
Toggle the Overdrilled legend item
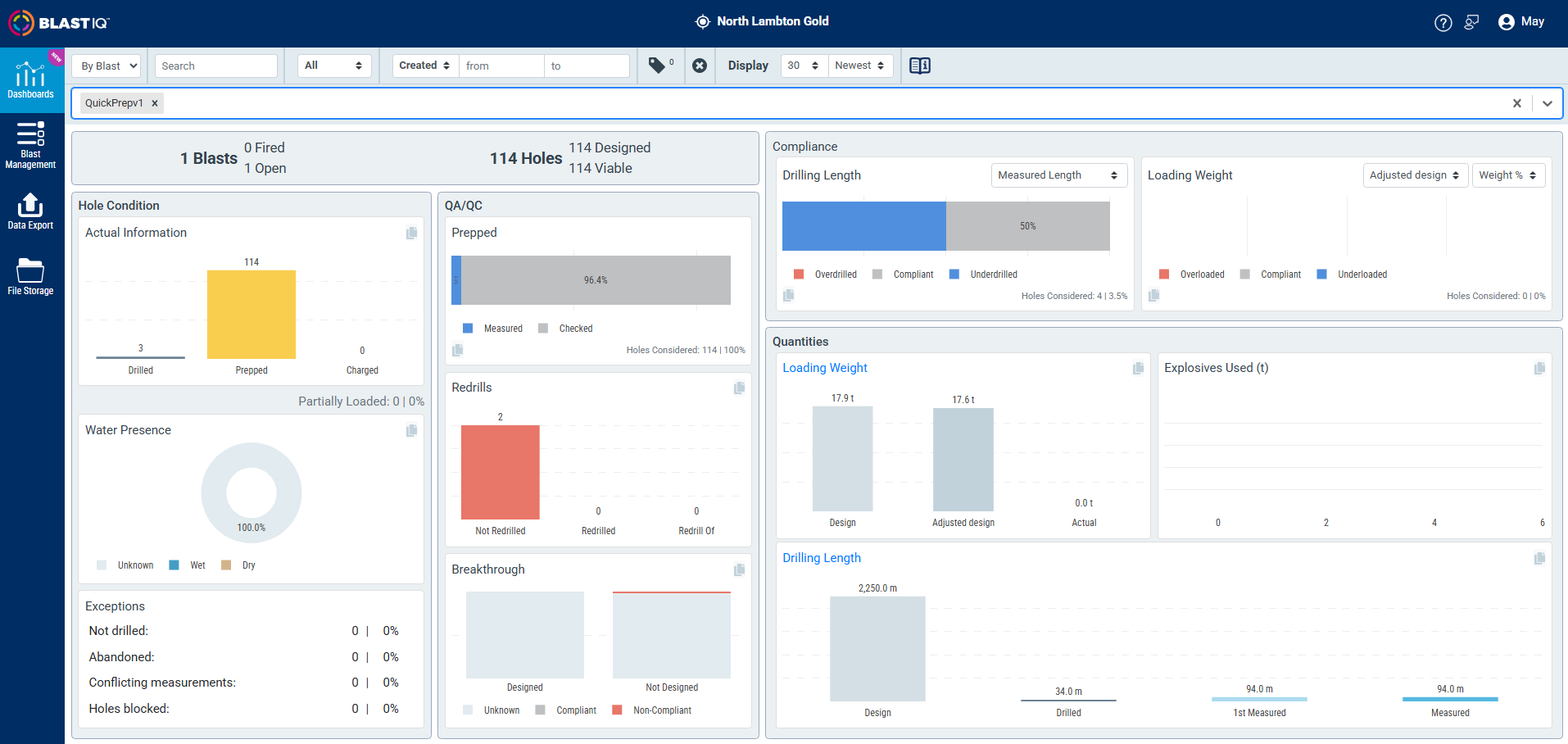826,274
